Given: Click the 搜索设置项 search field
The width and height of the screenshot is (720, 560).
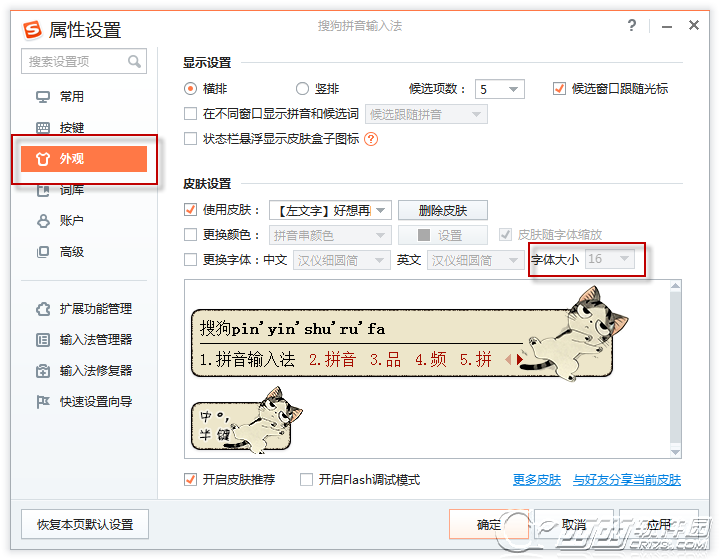Looking at the screenshot, I should (84, 61).
